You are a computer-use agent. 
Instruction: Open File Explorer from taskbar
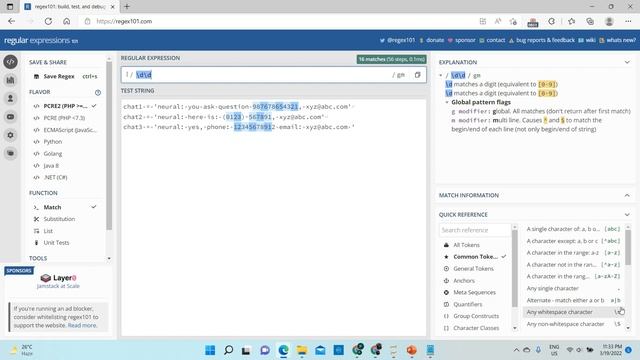click(x=302, y=350)
